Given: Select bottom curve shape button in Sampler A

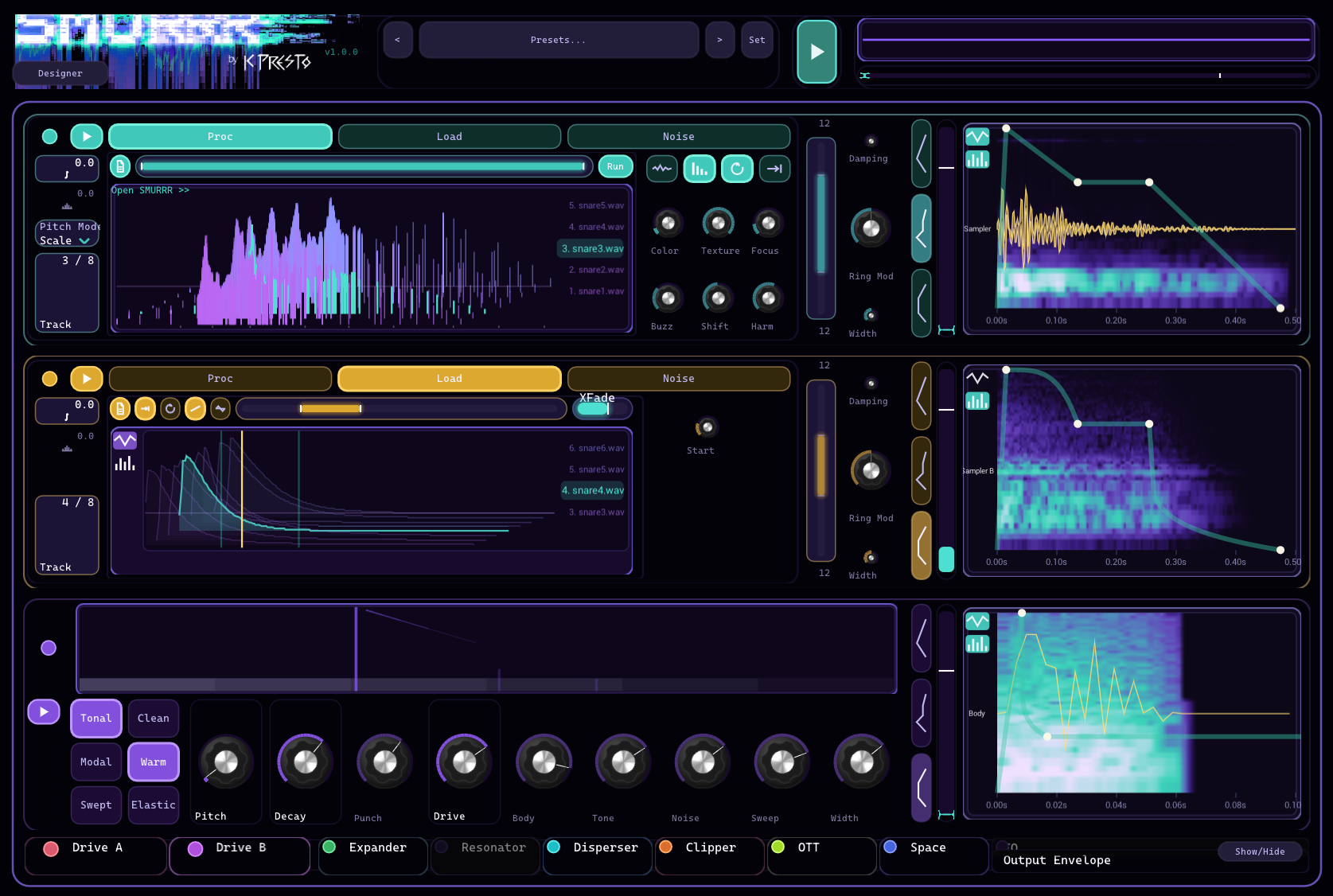Looking at the screenshot, I should [x=922, y=303].
